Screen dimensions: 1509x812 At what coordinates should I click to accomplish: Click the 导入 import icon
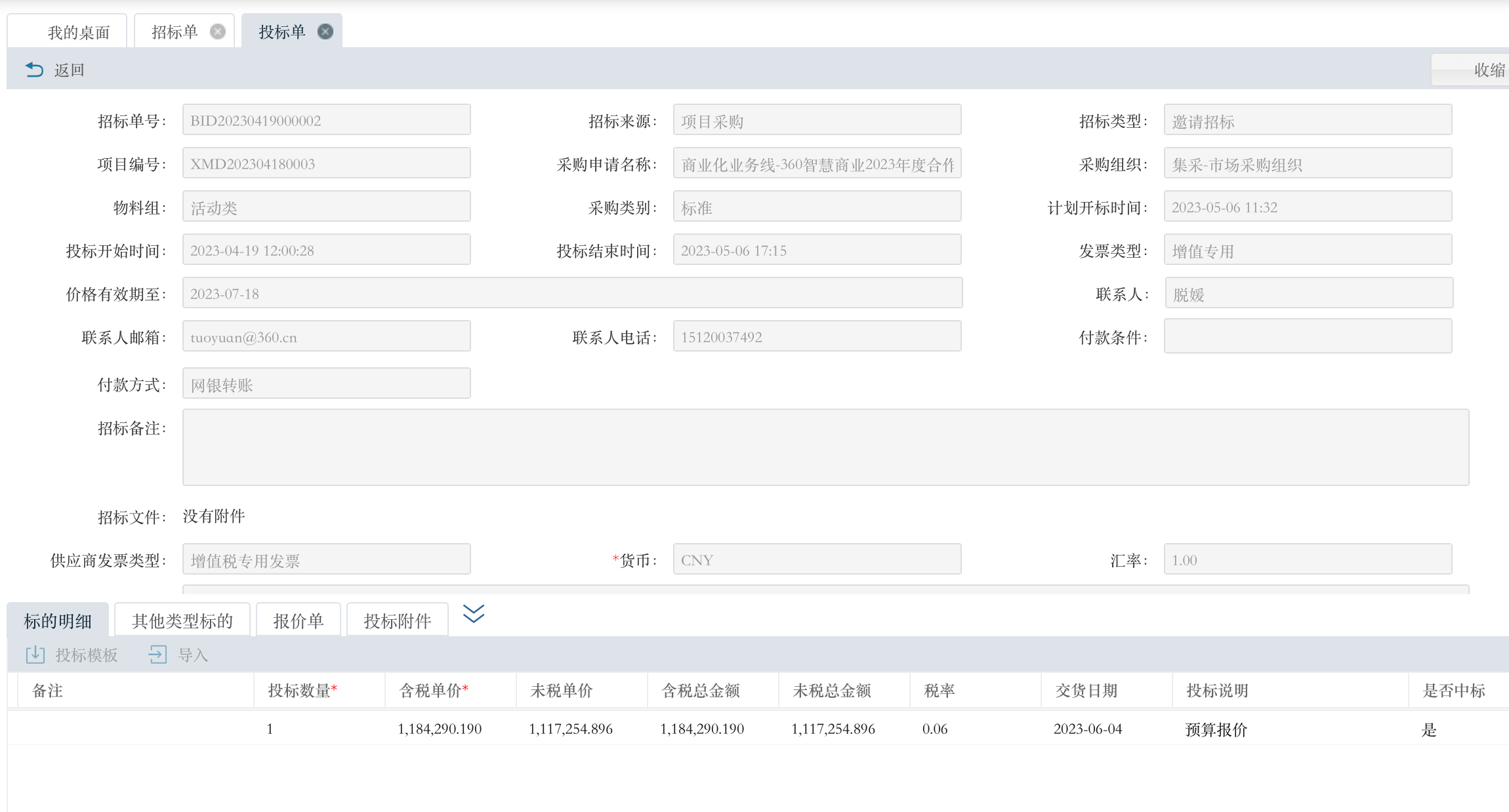(x=157, y=655)
